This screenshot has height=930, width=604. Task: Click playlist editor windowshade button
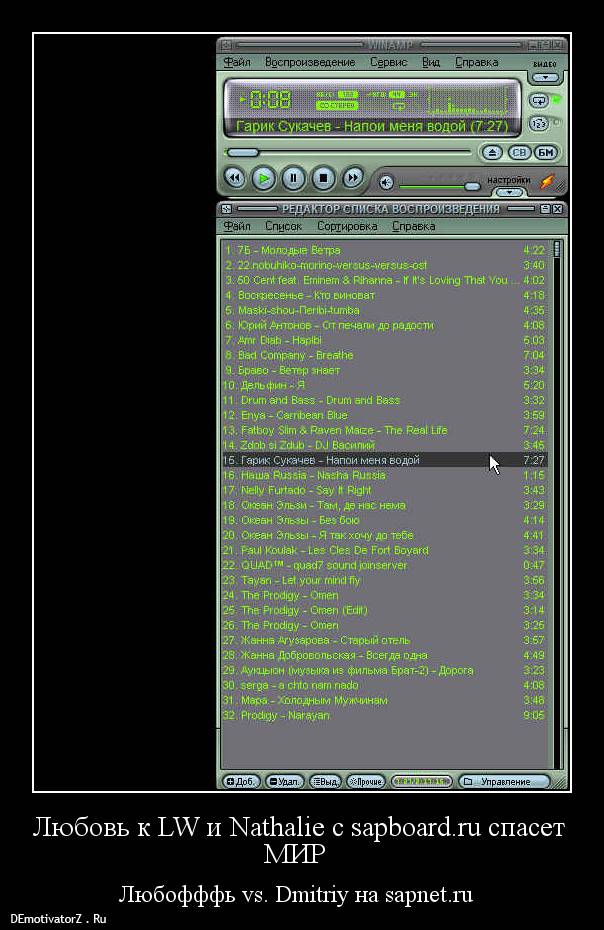(x=545, y=209)
